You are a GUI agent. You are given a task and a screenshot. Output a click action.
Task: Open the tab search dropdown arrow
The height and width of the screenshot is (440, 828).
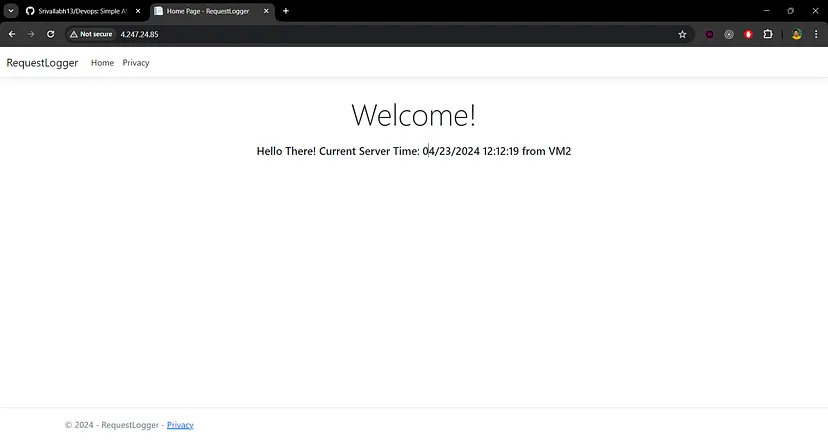pos(11,11)
